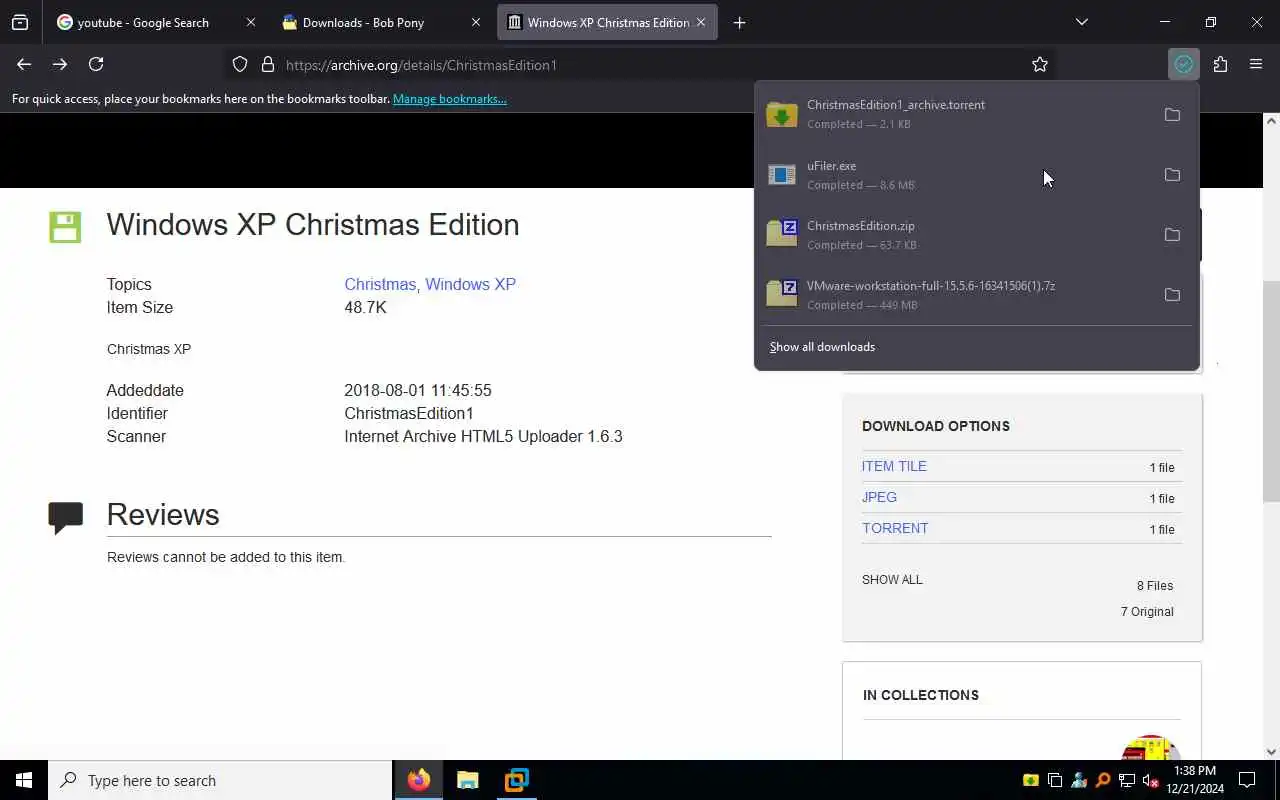Open VMware Workstation from the taskbar
The image size is (1280, 800).
516,780
